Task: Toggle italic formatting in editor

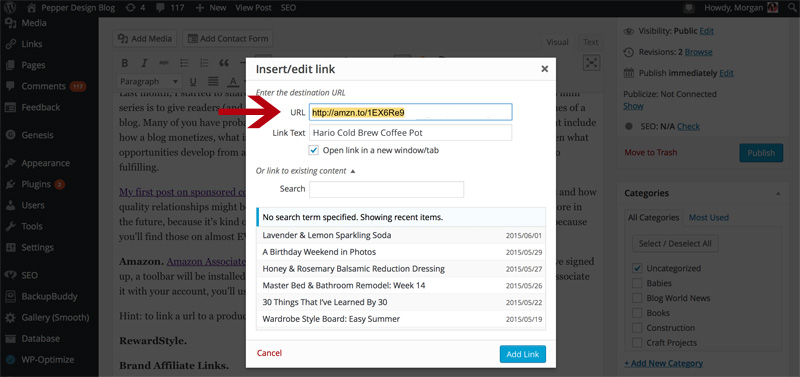Action: [x=144, y=63]
